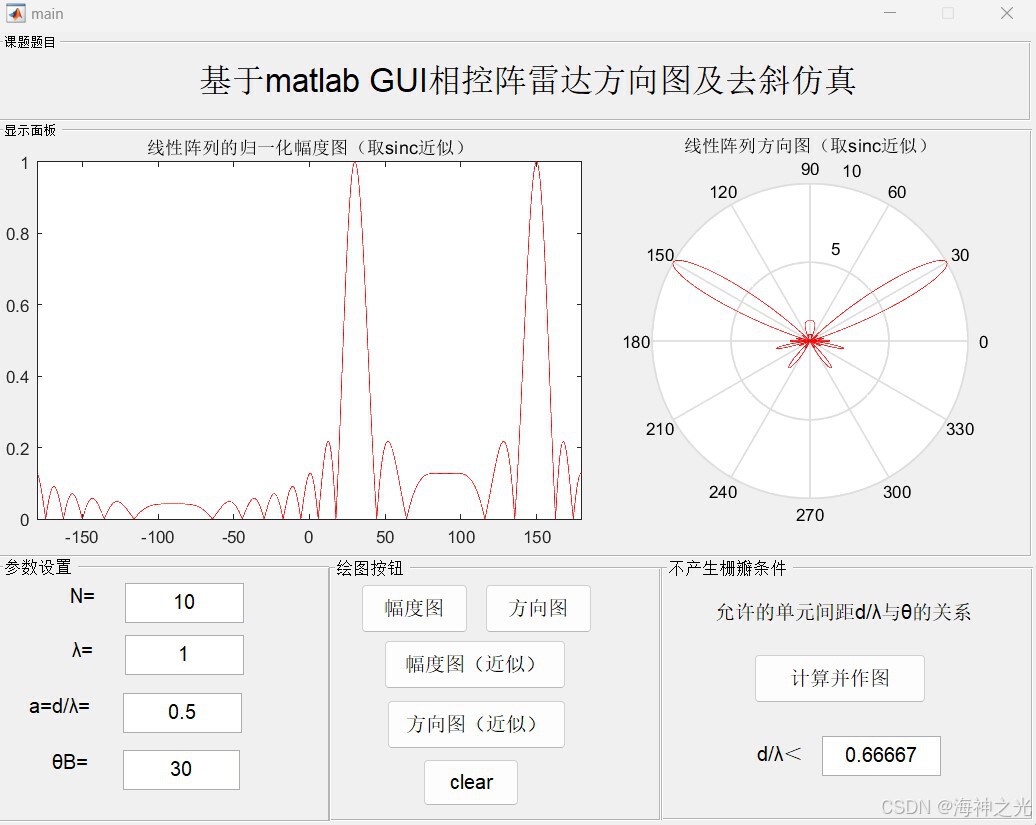Click the 330 degree label on polar plot
This screenshot has height=825, width=1036.
[x=960, y=429]
